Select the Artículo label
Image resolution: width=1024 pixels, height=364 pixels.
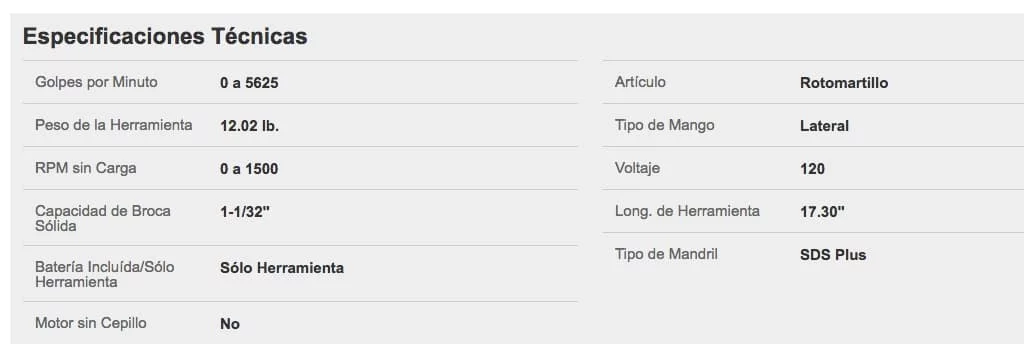640,82
